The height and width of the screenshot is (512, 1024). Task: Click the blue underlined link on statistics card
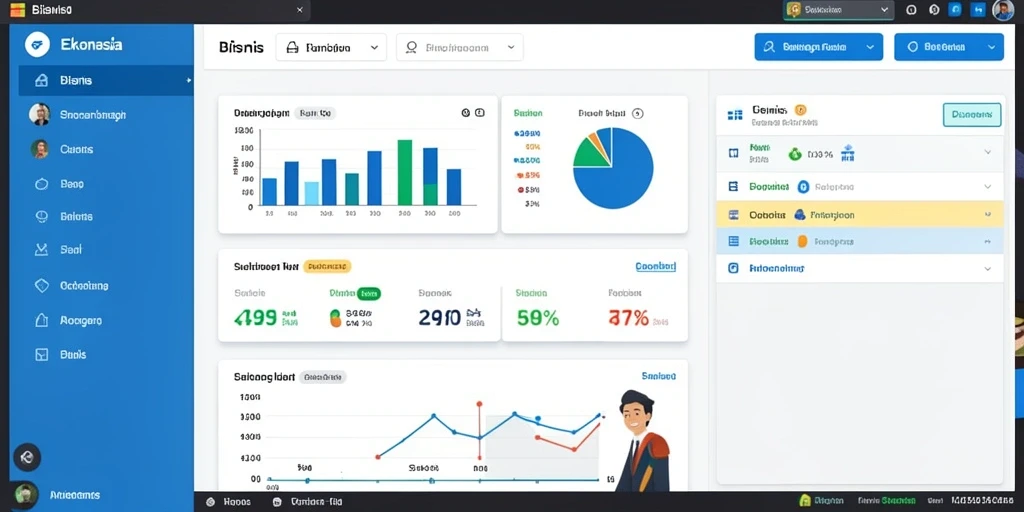(x=656, y=266)
